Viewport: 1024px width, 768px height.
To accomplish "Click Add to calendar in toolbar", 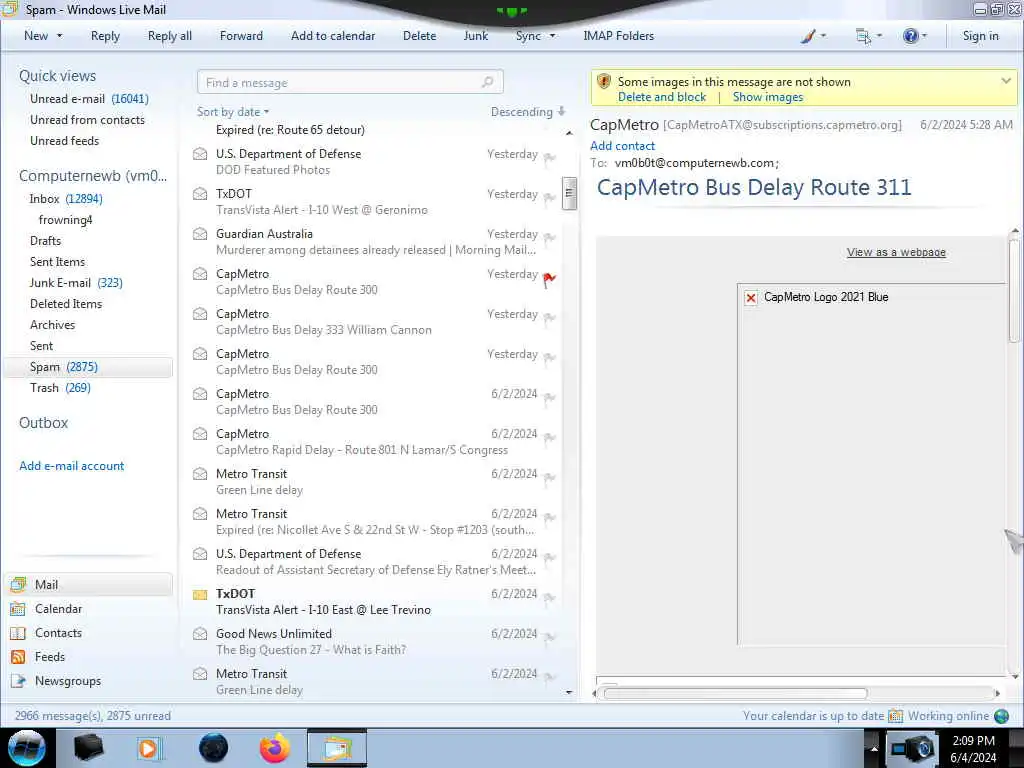I will pos(333,36).
